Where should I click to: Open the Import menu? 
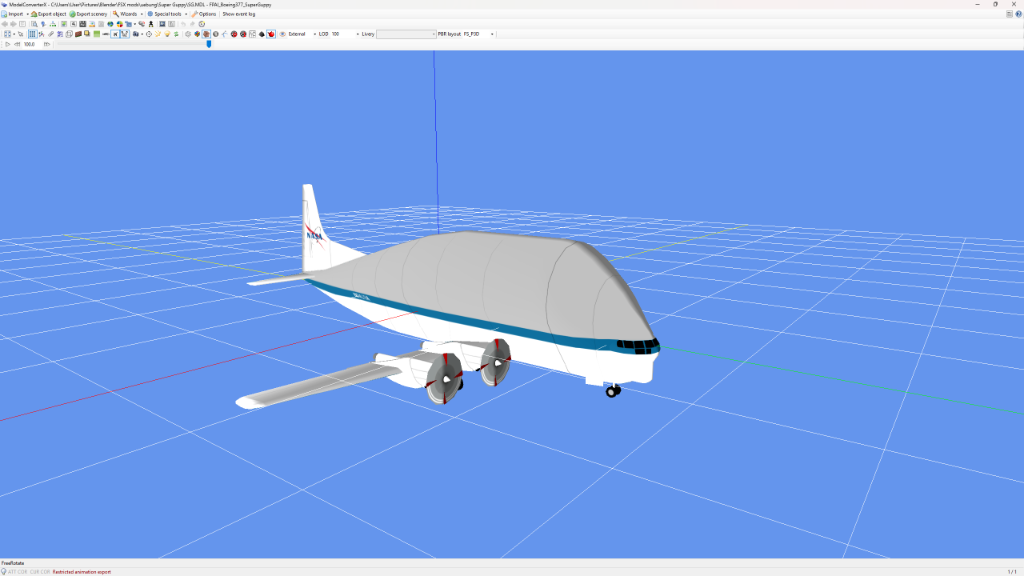point(15,14)
